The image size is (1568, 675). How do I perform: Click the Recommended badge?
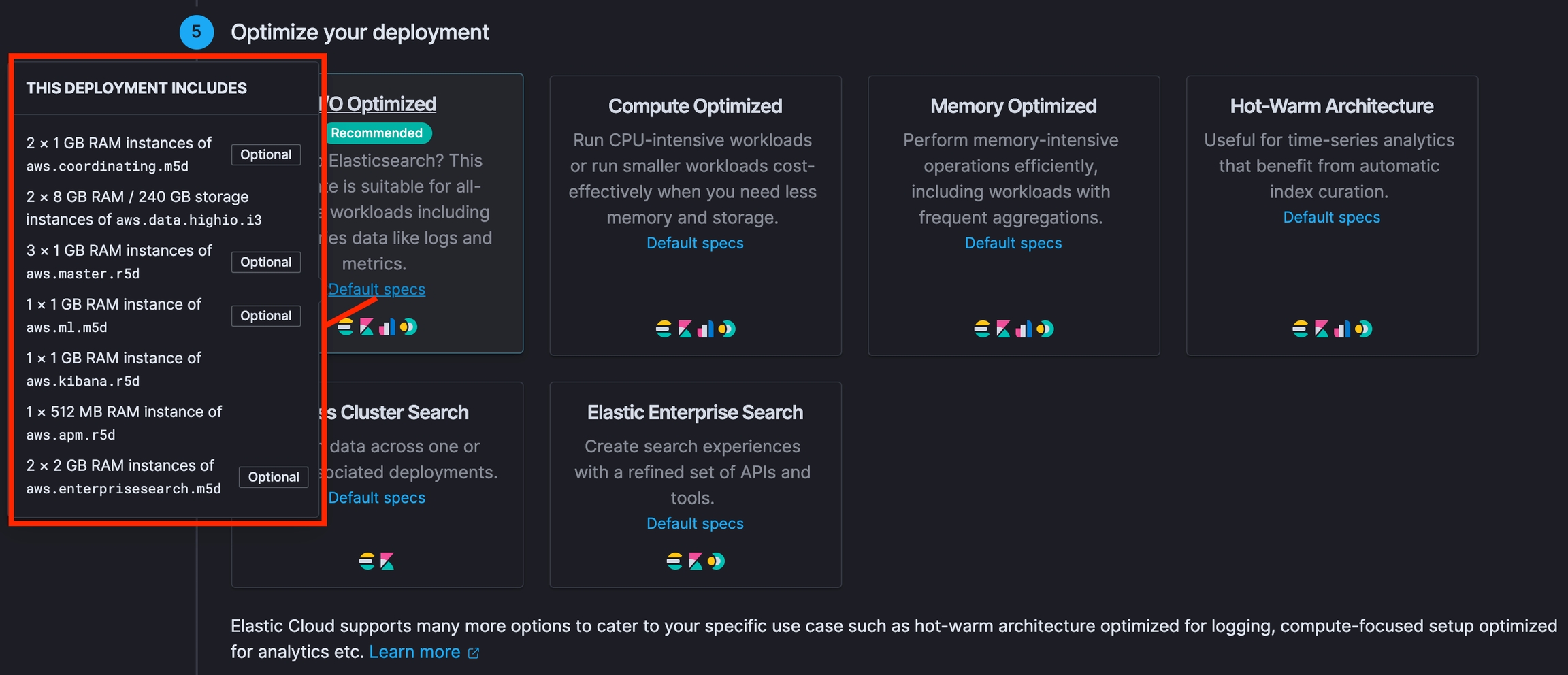click(x=377, y=133)
